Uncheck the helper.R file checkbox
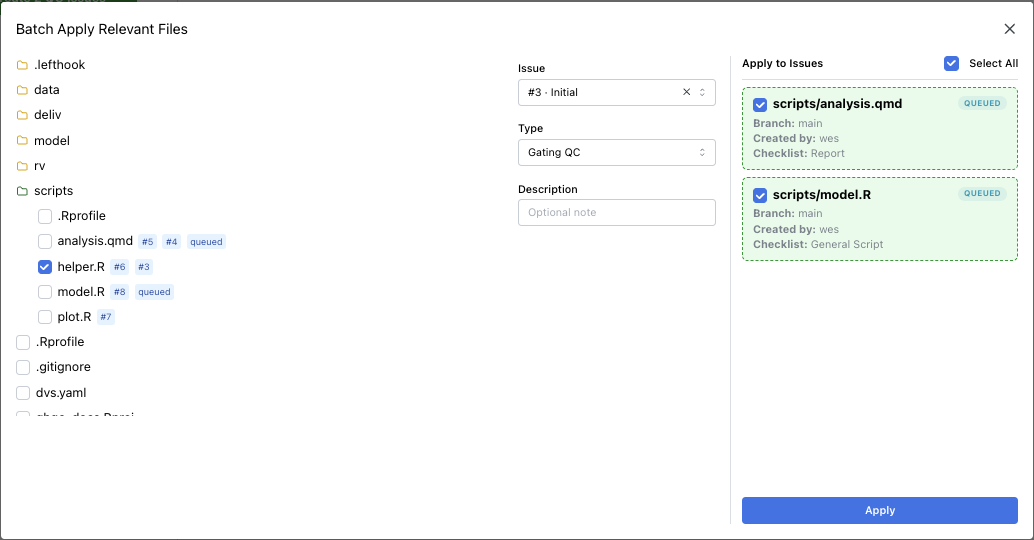The image size is (1034, 540). [45, 267]
